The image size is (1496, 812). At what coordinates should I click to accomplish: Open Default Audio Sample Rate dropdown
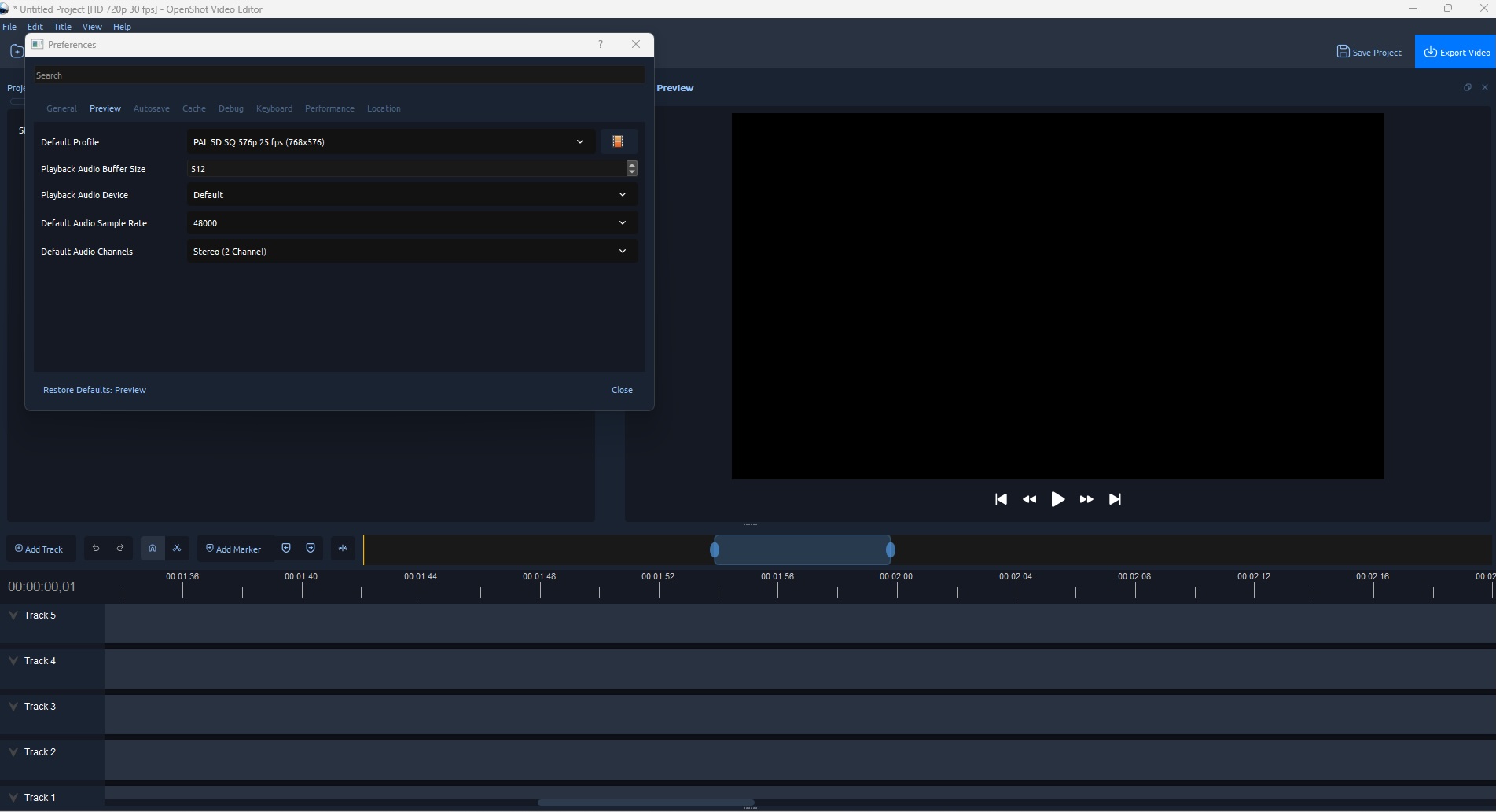pos(412,223)
